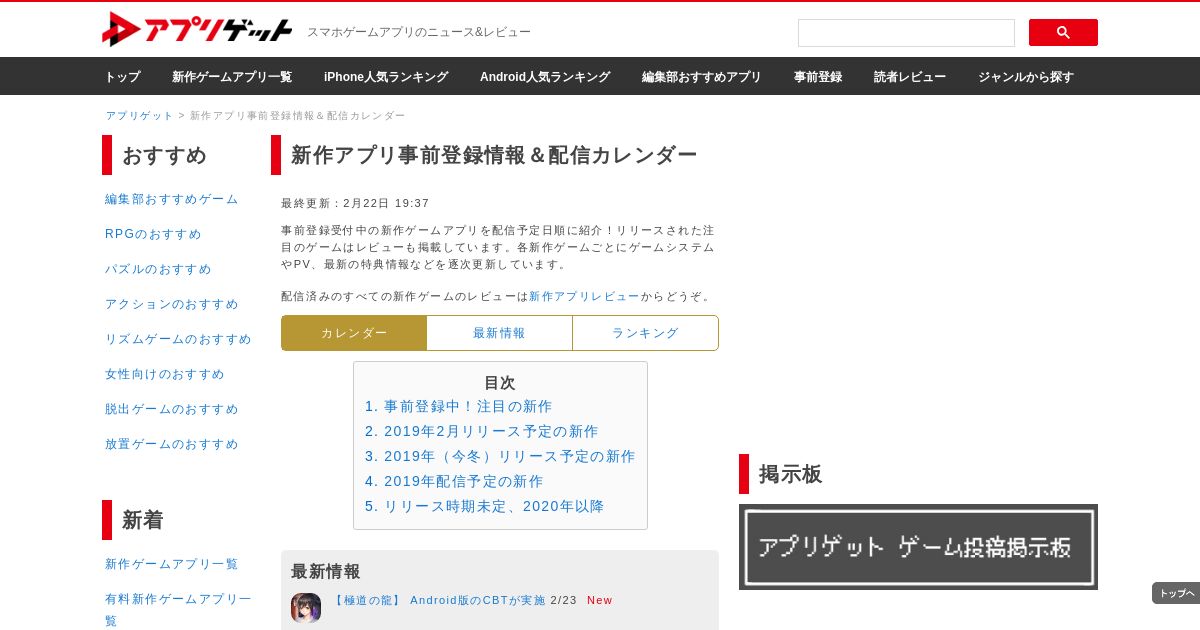Switch to the 最新情報 tab
The height and width of the screenshot is (630, 1200).
click(x=499, y=333)
